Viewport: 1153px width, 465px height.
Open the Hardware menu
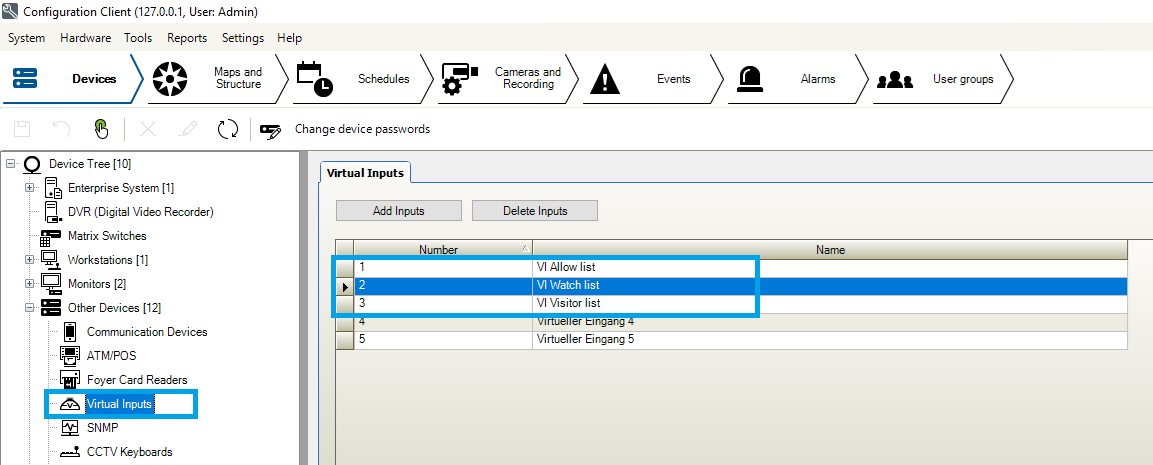click(x=85, y=38)
